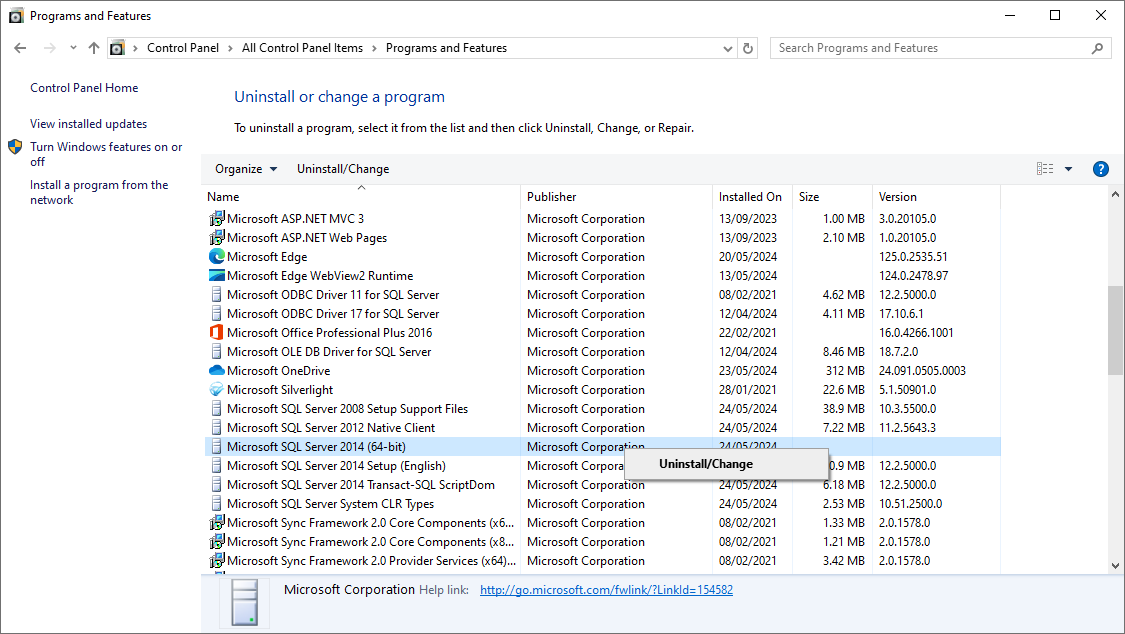Open the address bar history dropdown

[727, 47]
